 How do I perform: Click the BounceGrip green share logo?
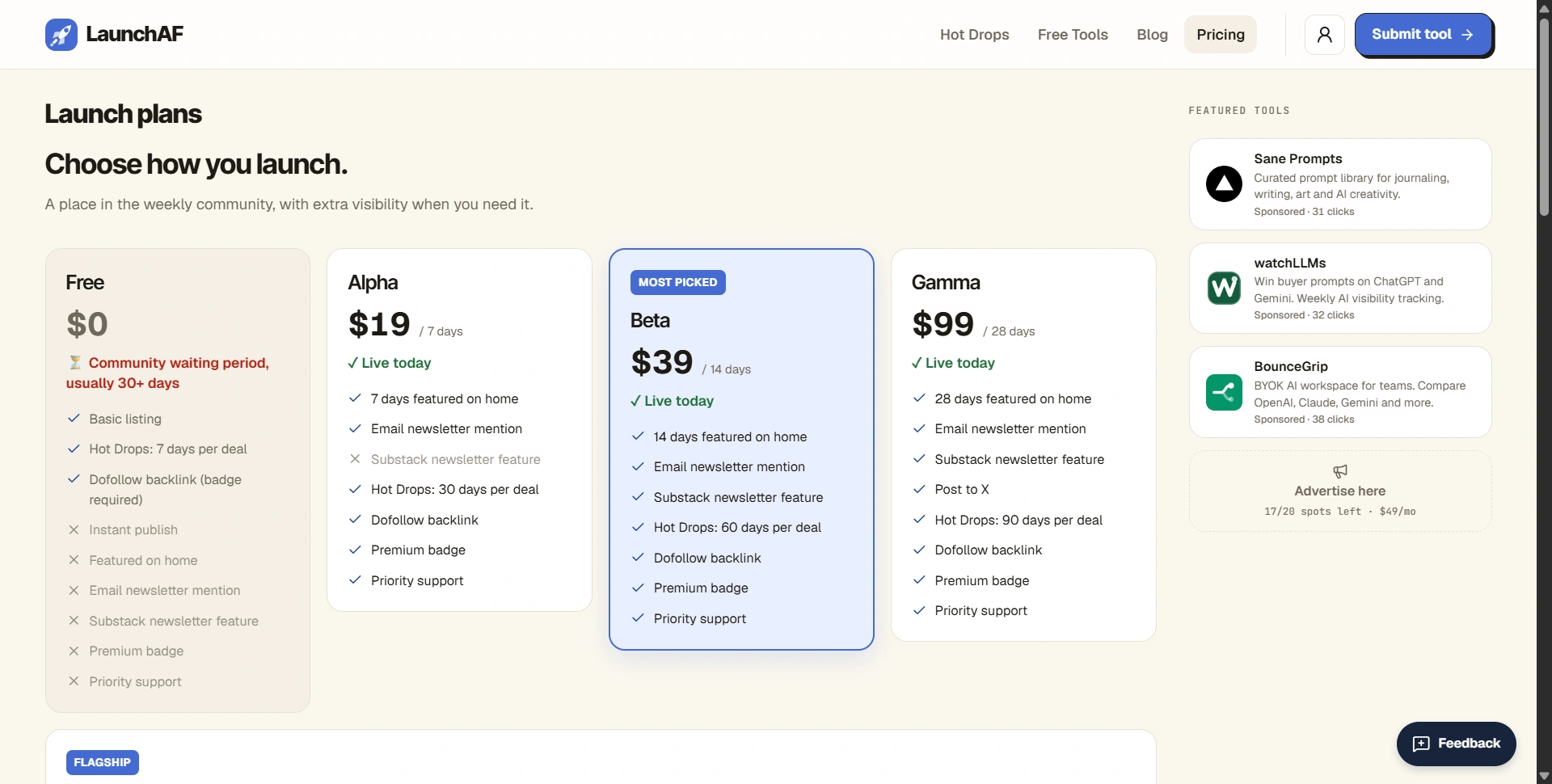pyautogui.click(x=1224, y=392)
